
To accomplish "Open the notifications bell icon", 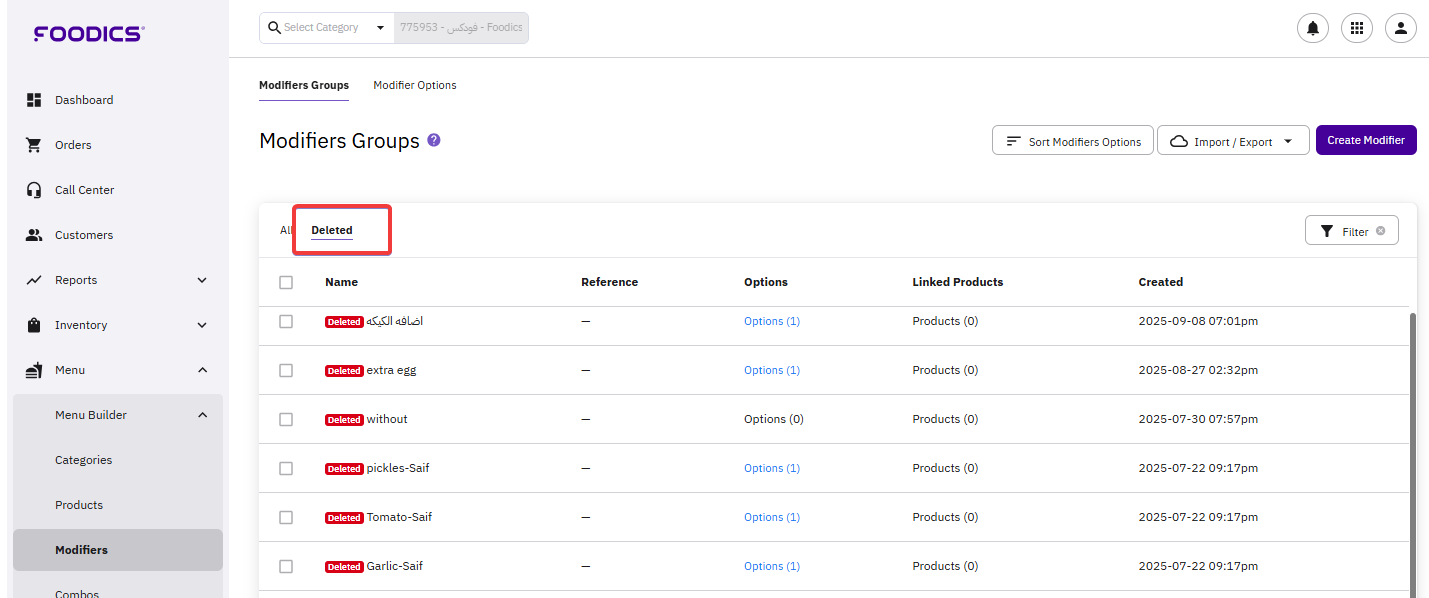I will [1312, 29].
